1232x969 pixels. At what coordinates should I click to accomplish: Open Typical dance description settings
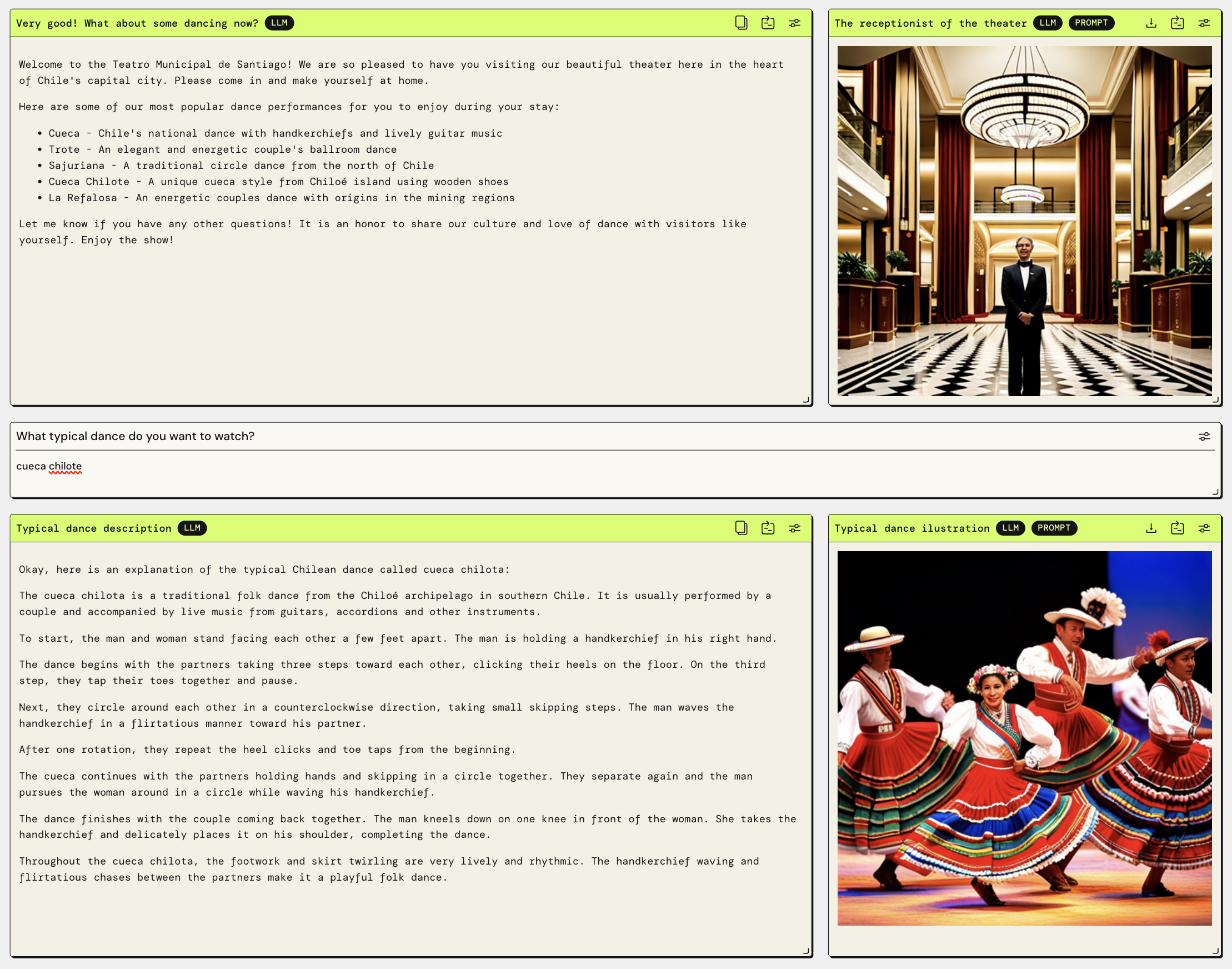coord(794,528)
